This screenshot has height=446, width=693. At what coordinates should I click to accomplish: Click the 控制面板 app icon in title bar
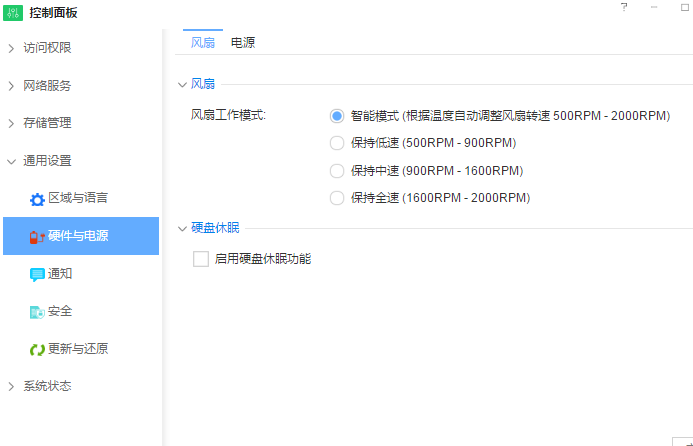(15, 12)
